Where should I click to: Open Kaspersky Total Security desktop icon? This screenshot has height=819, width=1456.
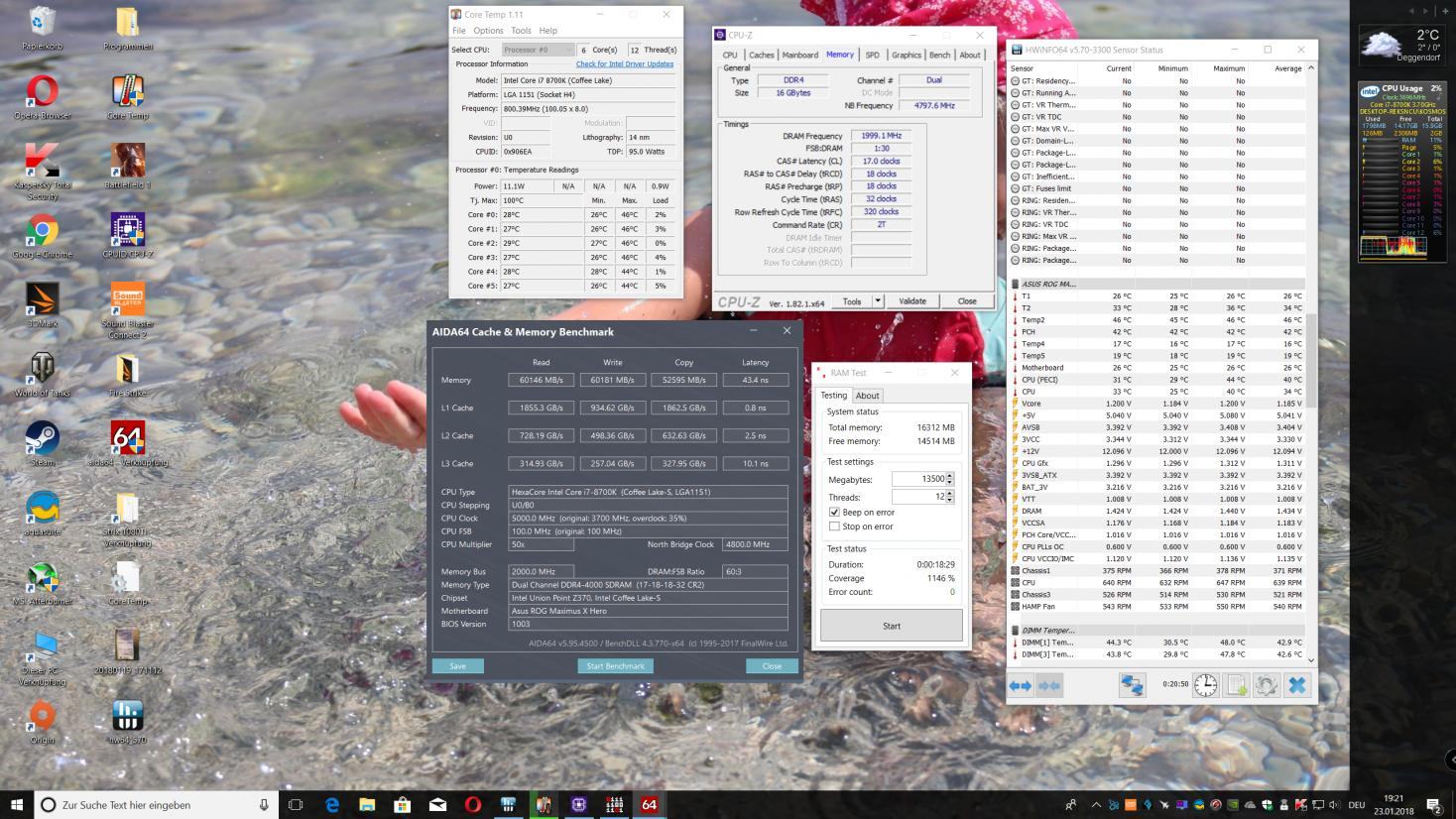[x=42, y=171]
